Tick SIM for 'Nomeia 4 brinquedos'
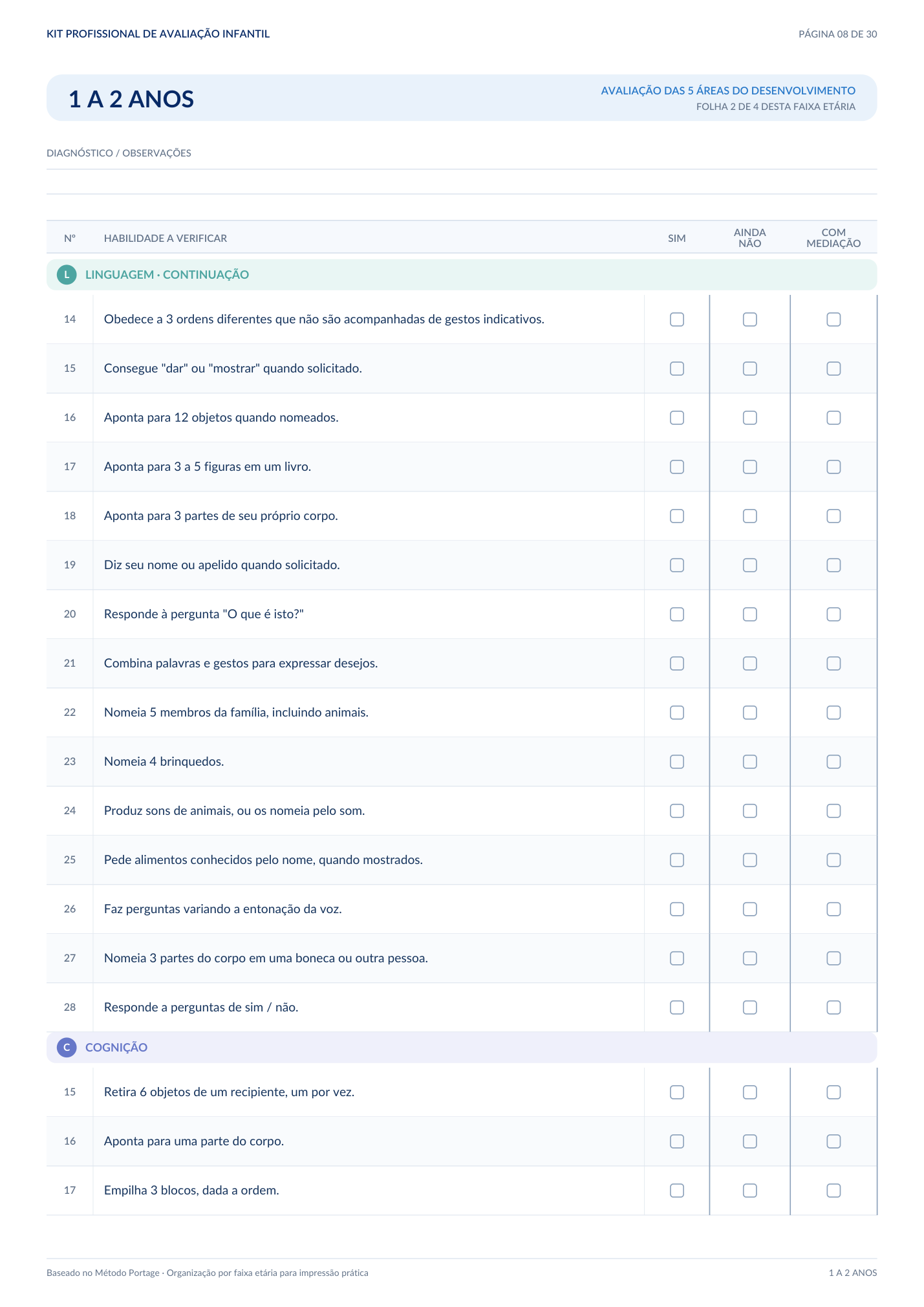Image resolution: width=924 pixels, height=1307 pixels. click(x=677, y=762)
